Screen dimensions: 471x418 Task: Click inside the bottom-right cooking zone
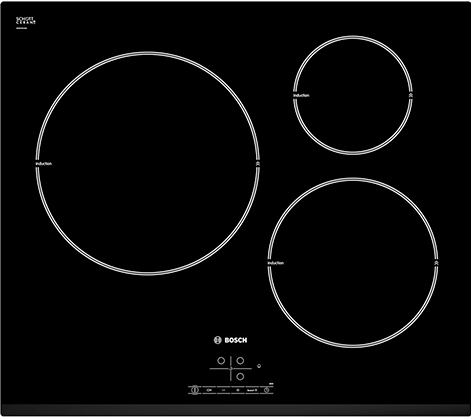click(353, 263)
